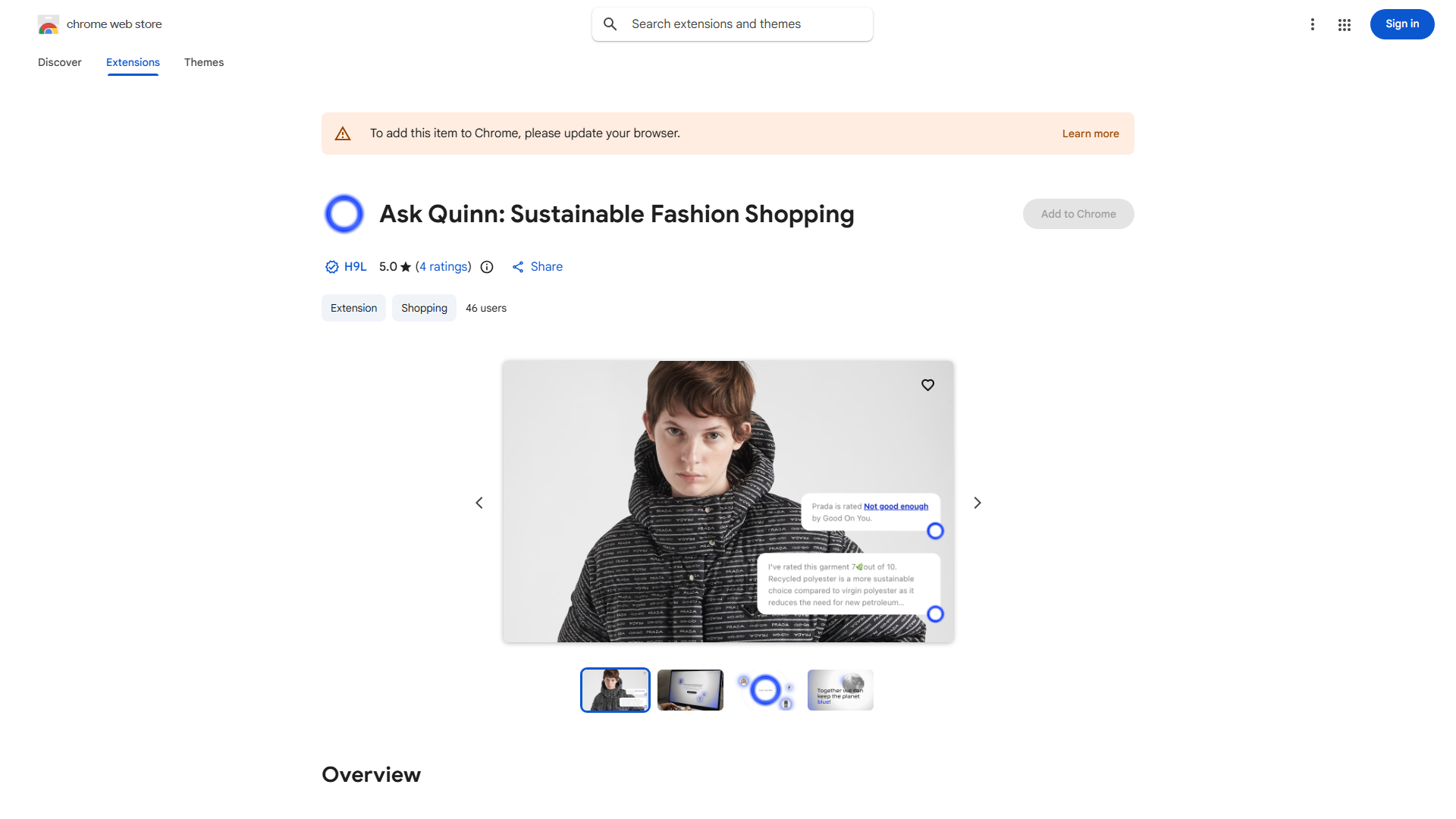Go to previous screenshot with left chevron
Image resolution: width=1456 pixels, height=819 pixels.
(479, 503)
